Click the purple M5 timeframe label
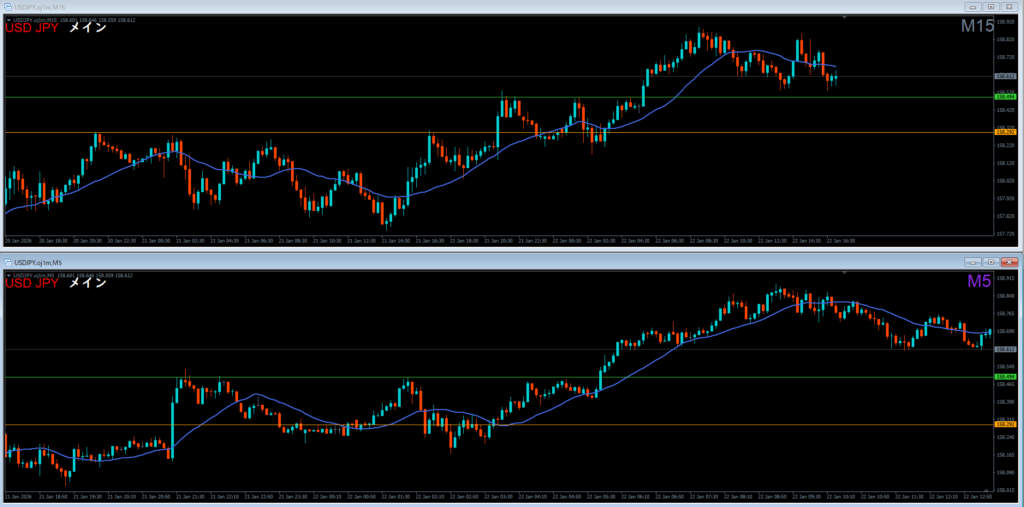Viewport: 1024px width, 507px height. tap(978, 282)
